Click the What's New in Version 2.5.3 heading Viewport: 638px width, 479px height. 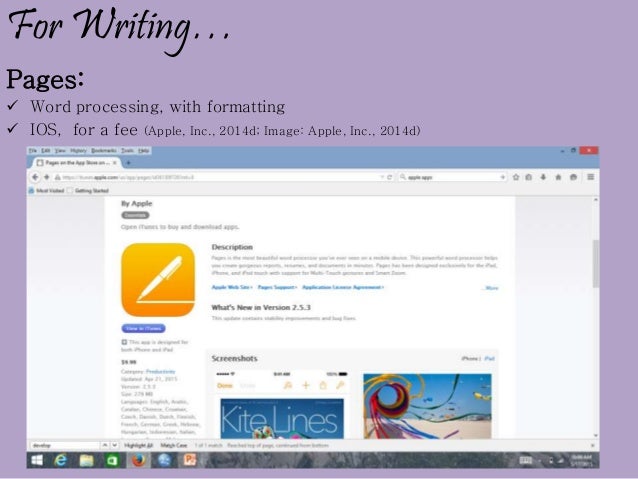click(x=261, y=307)
